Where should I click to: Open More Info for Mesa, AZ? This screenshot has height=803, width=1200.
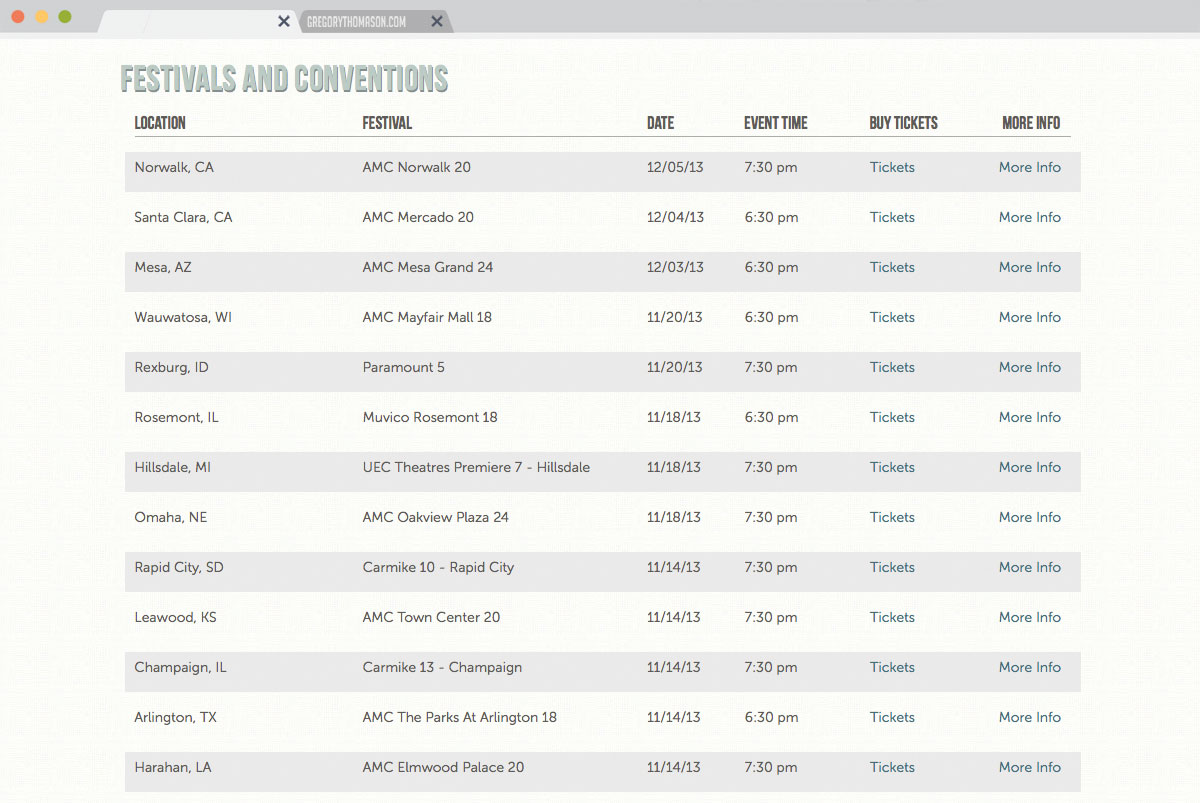pos(1030,267)
